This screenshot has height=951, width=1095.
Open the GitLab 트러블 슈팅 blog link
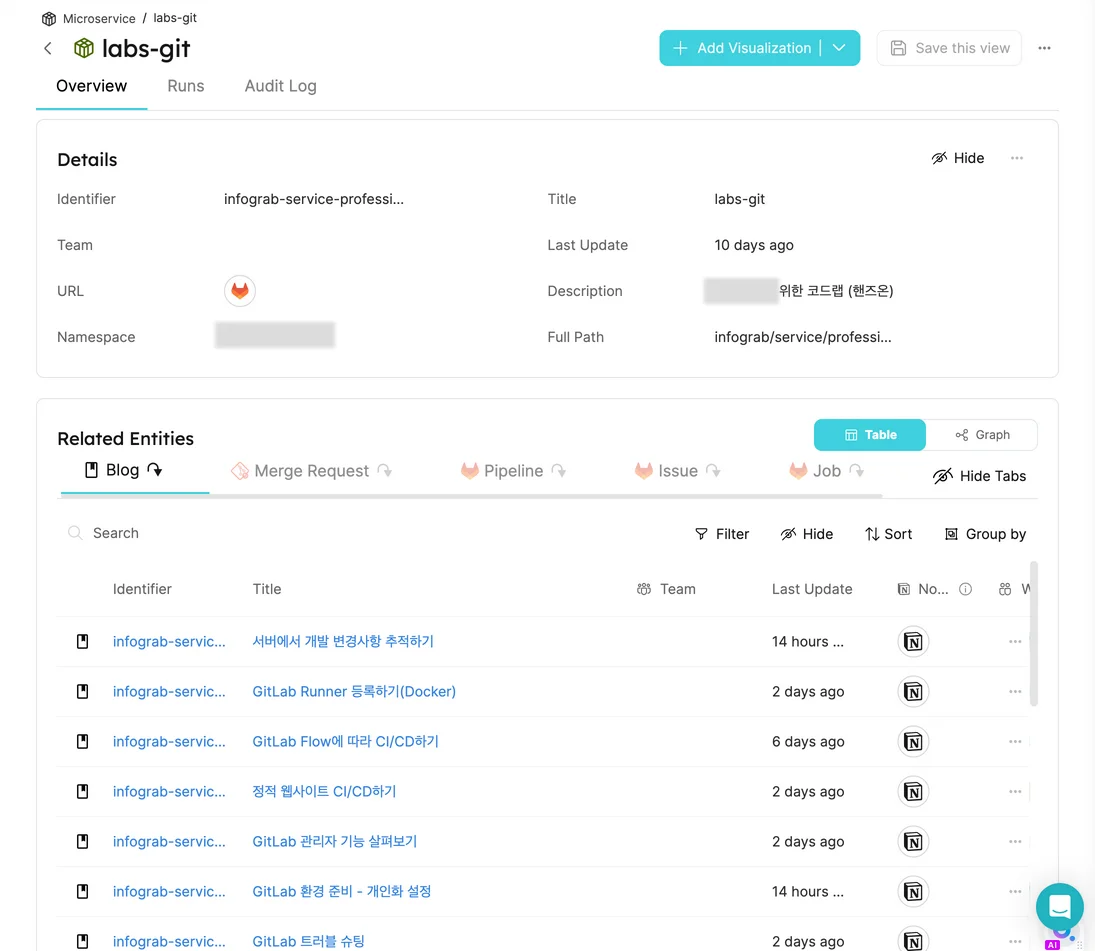pos(308,941)
